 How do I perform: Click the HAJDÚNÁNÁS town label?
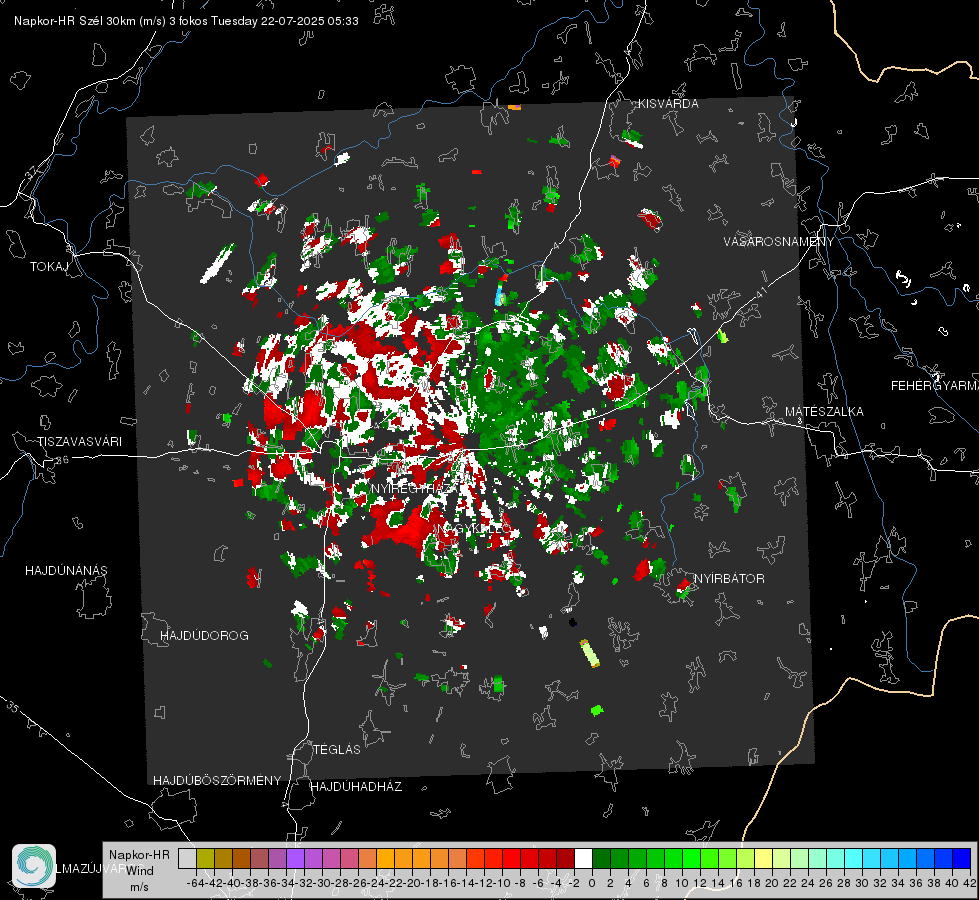[x=66, y=570]
